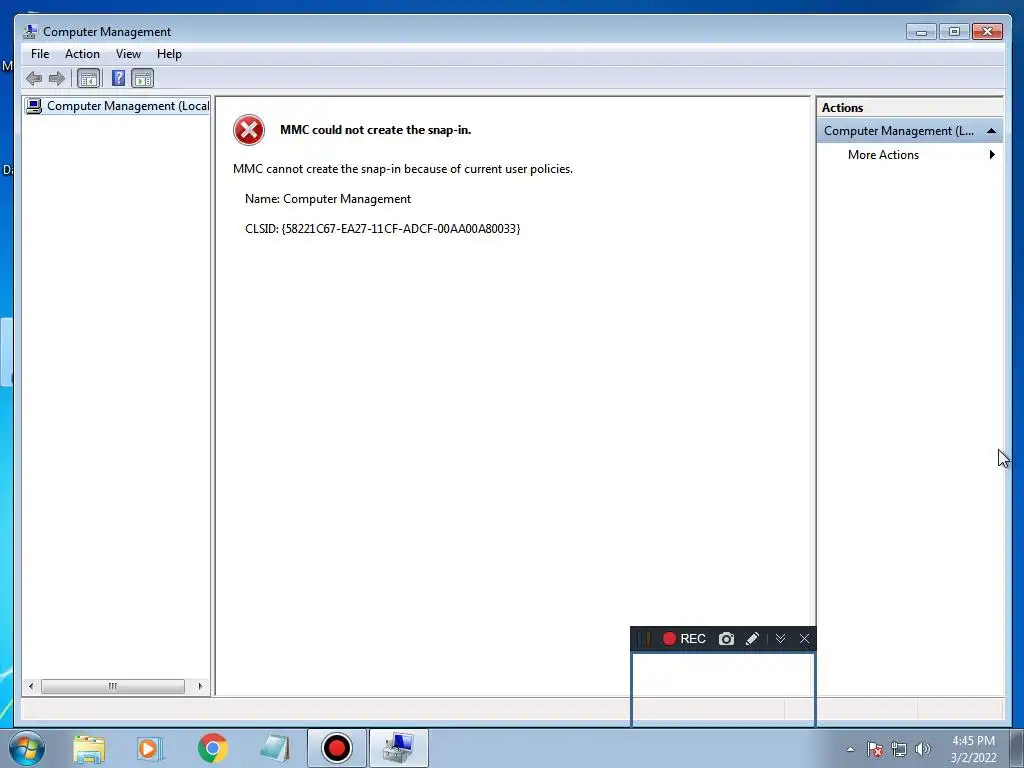Click the tree pane left scroll arrow
Viewport: 1024px width, 768px height.
coord(31,686)
